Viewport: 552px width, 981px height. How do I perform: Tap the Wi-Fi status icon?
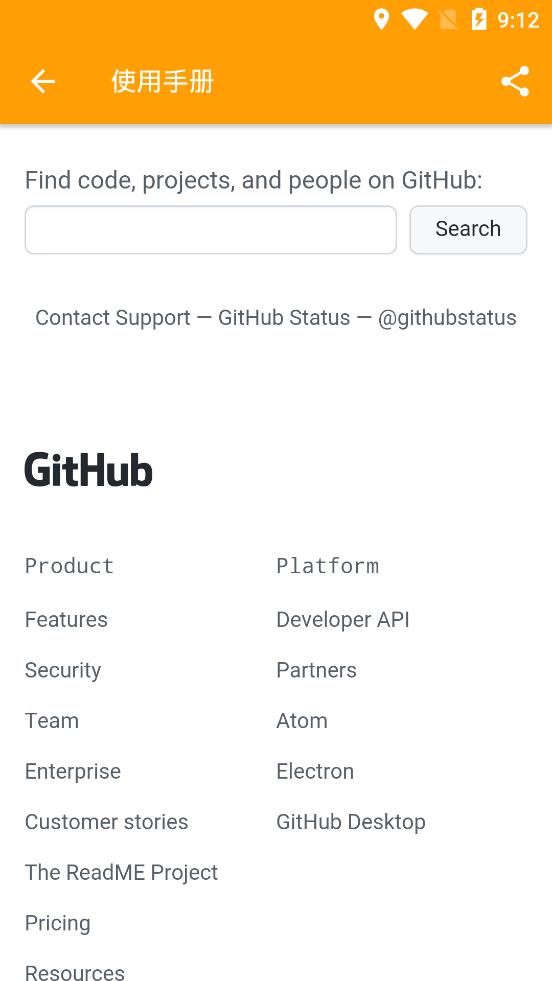(414, 19)
